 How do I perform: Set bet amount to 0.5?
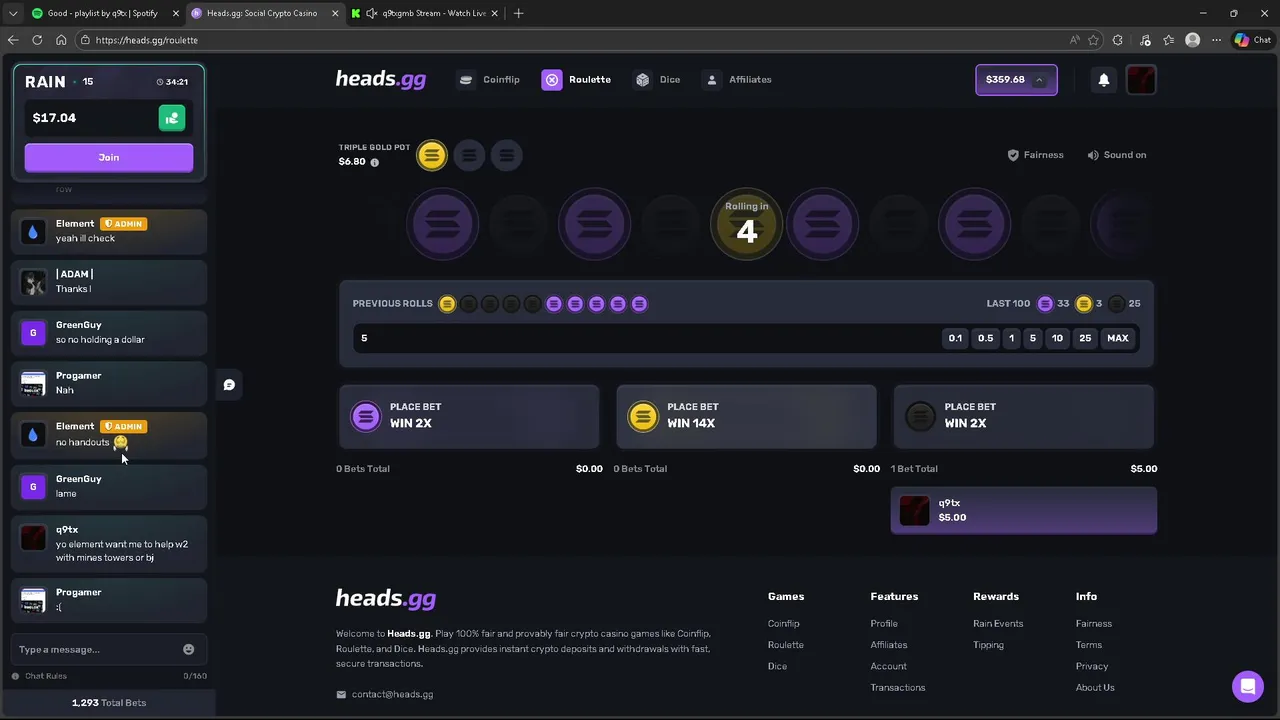[986, 338]
